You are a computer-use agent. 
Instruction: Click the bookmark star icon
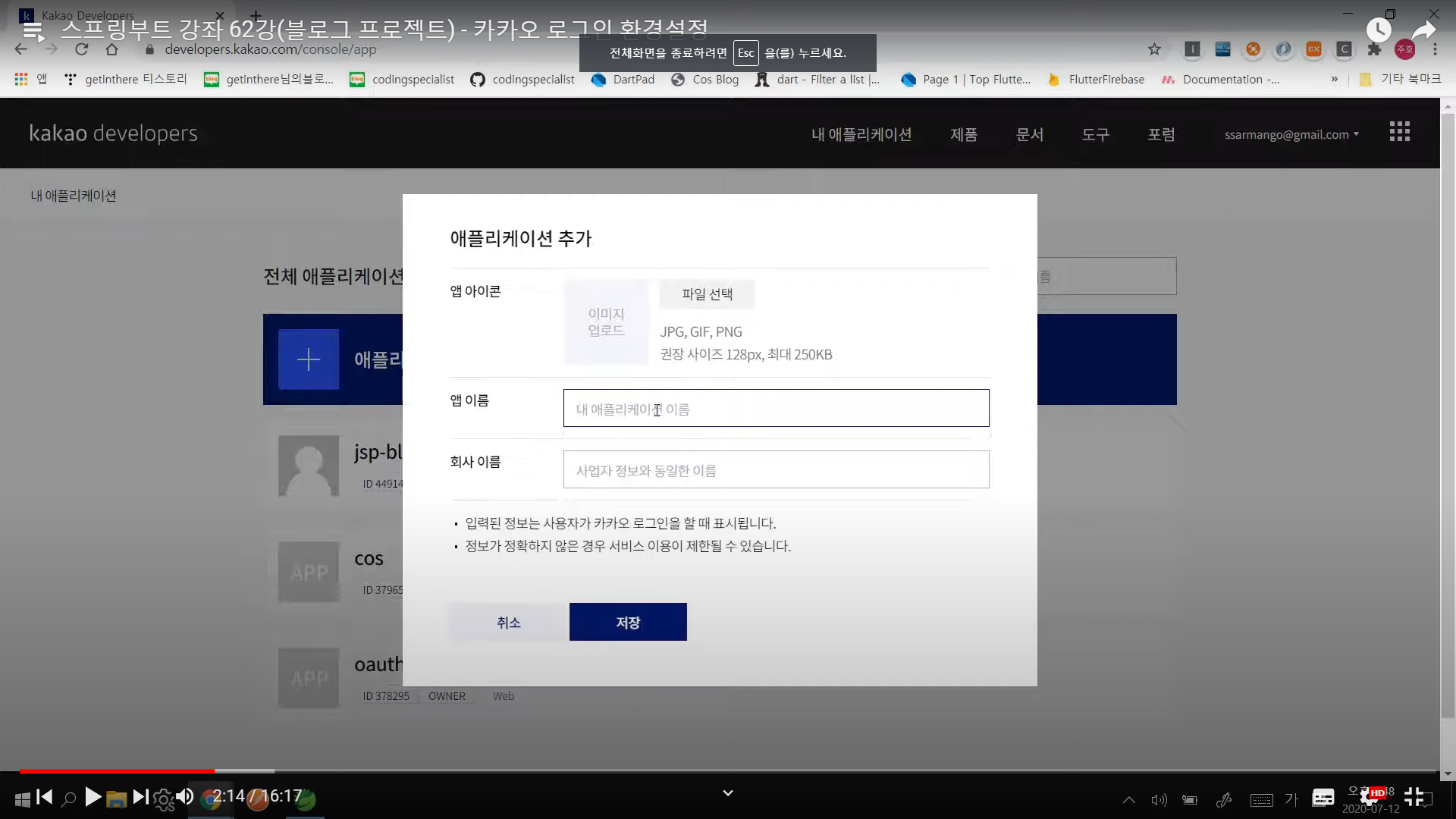pyautogui.click(x=1154, y=49)
